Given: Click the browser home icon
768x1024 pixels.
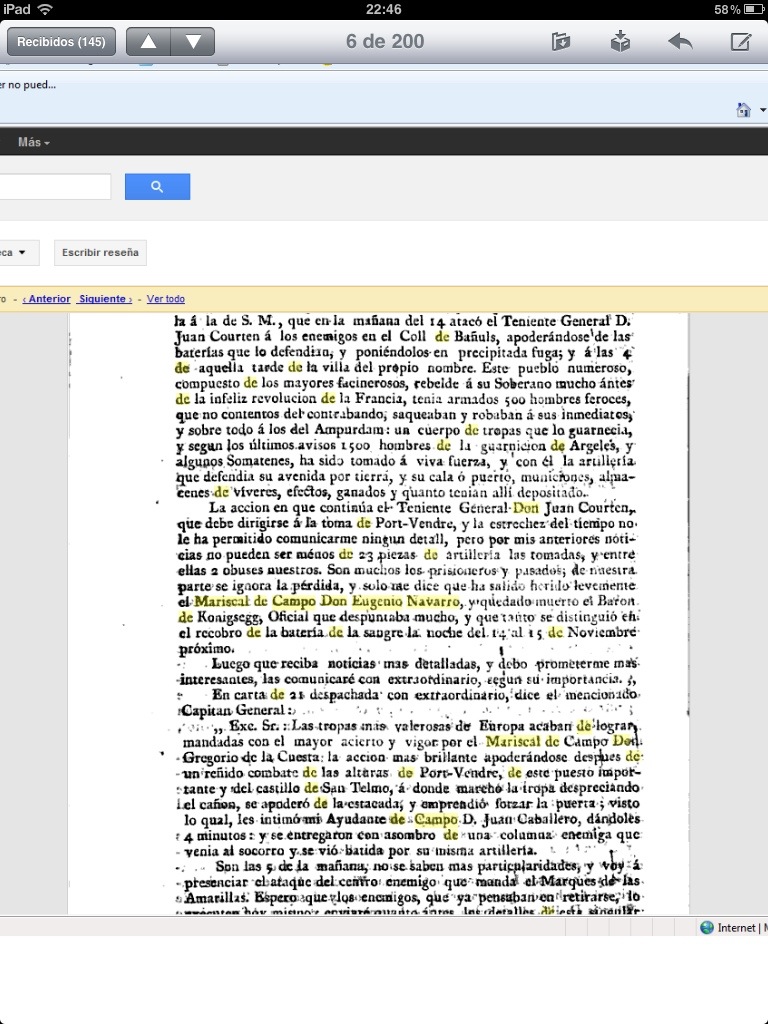Looking at the screenshot, I should 742,110.
